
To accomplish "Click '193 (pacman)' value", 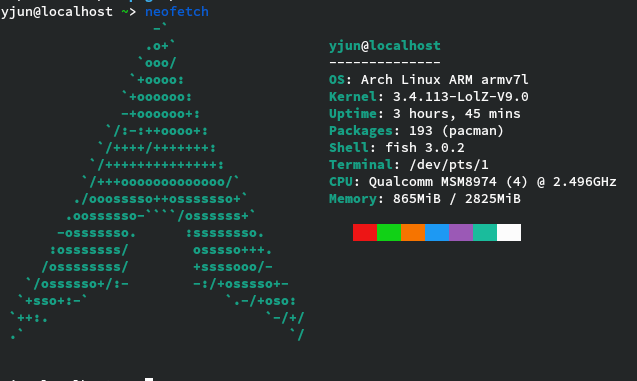I will pyautogui.click(x=456, y=131).
